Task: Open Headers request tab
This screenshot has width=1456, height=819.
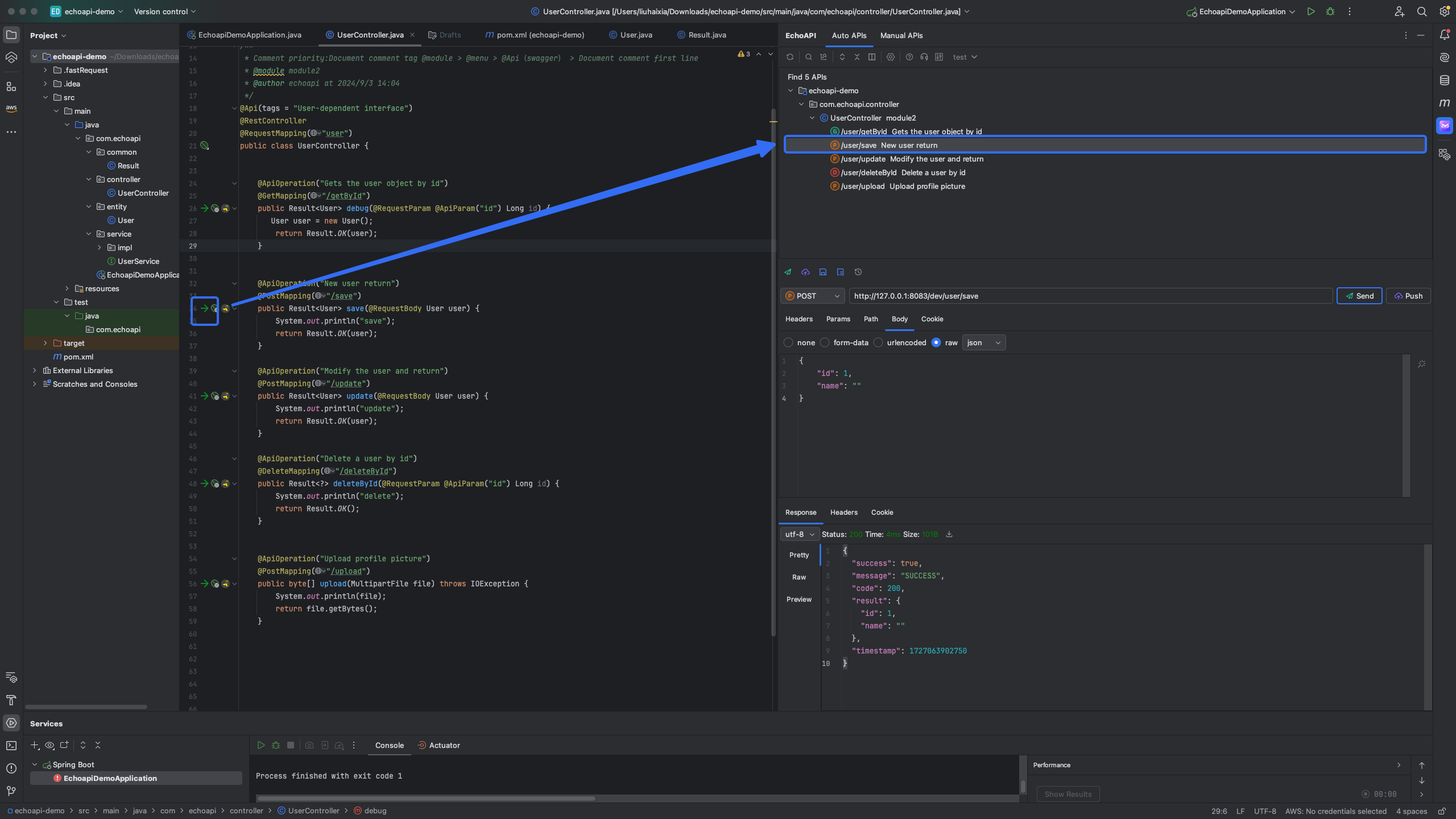Action: [x=799, y=319]
